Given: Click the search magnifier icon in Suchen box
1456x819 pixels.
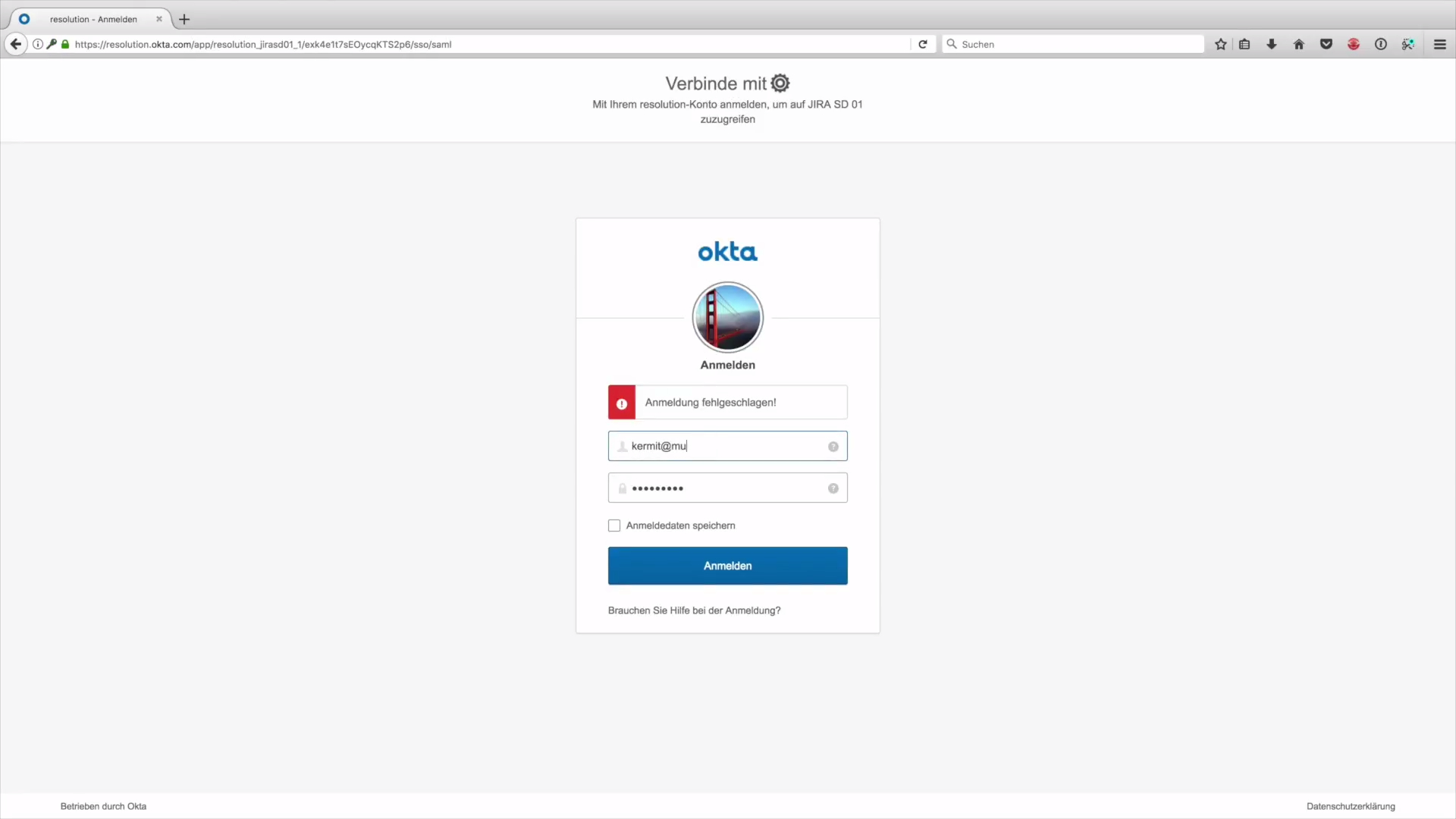Looking at the screenshot, I should (x=952, y=44).
